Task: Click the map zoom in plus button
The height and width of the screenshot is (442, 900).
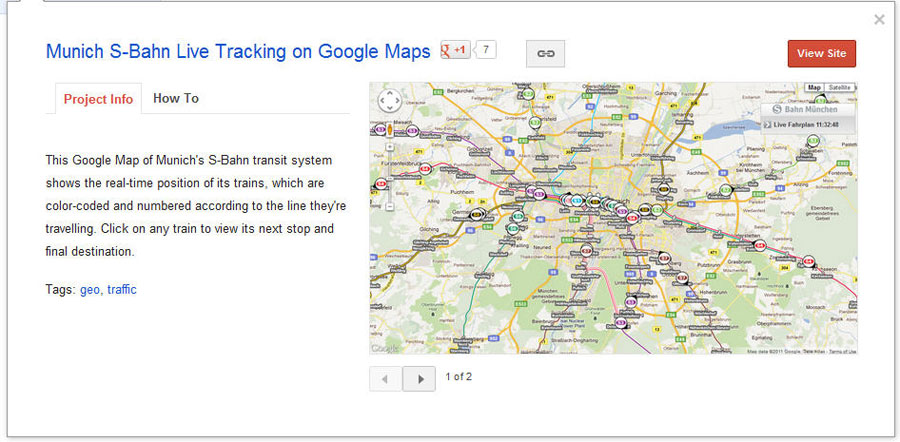Action: (390, 147)
